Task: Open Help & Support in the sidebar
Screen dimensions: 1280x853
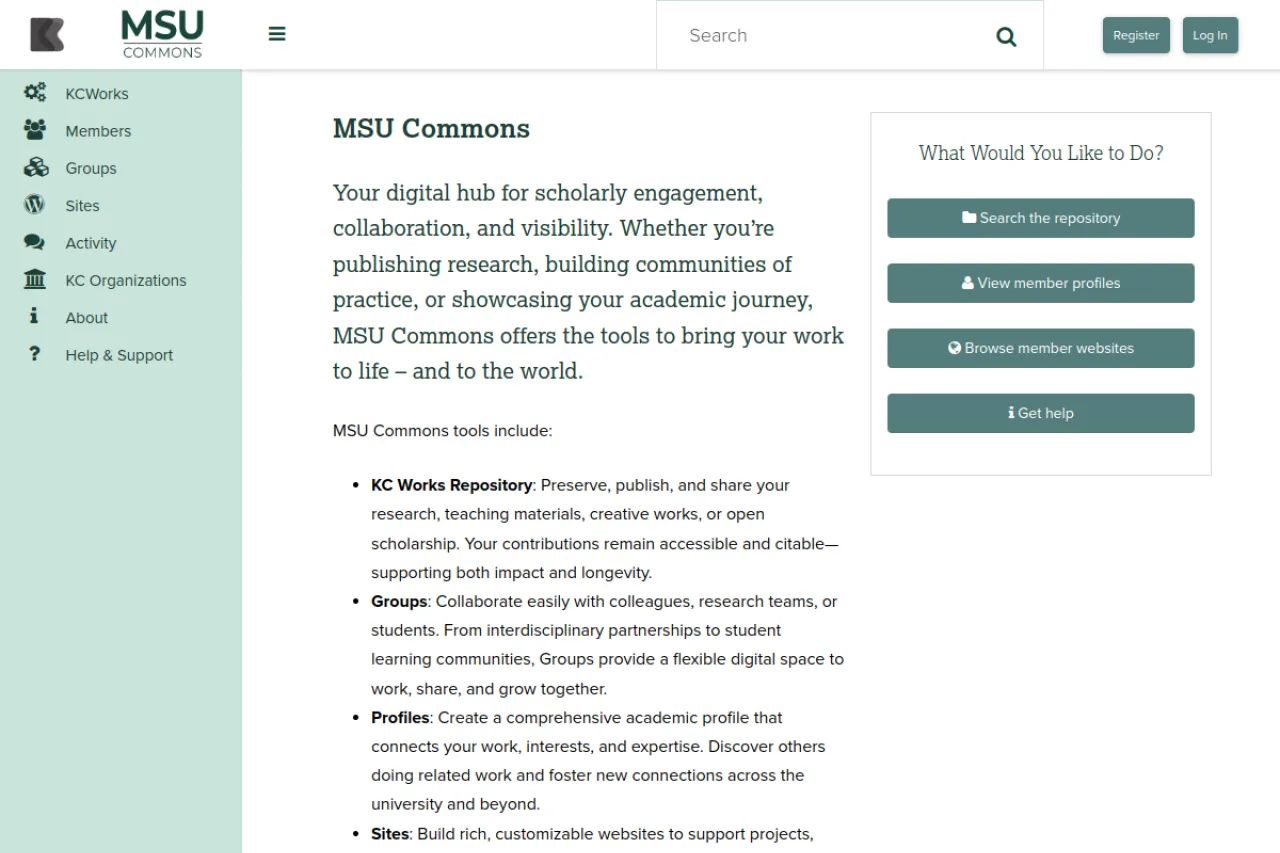Action: pyautogui.click(x=119, y=355)
